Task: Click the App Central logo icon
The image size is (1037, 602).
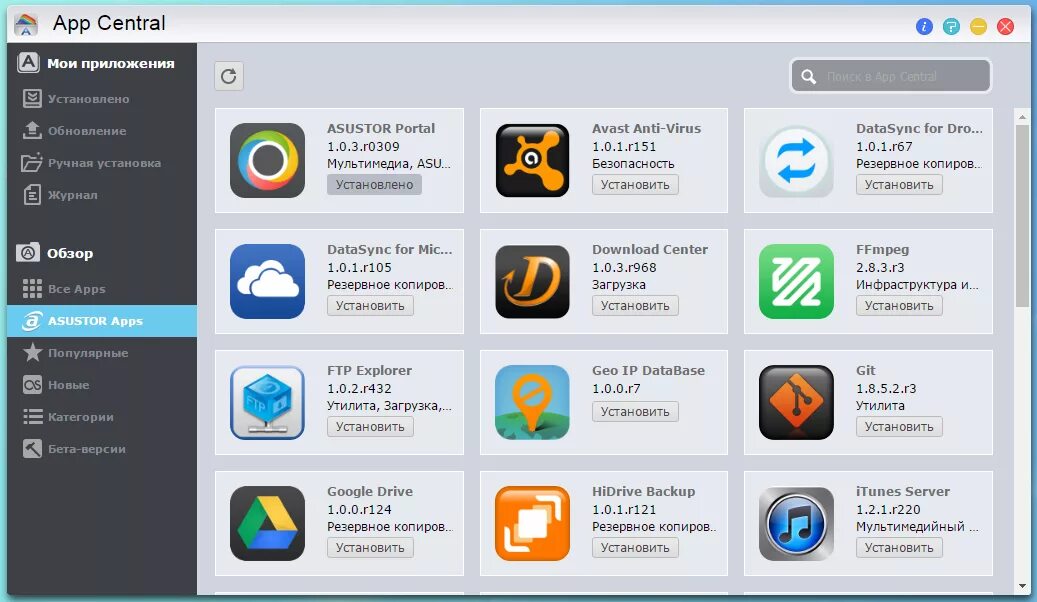Action: [x=26, y=24]
